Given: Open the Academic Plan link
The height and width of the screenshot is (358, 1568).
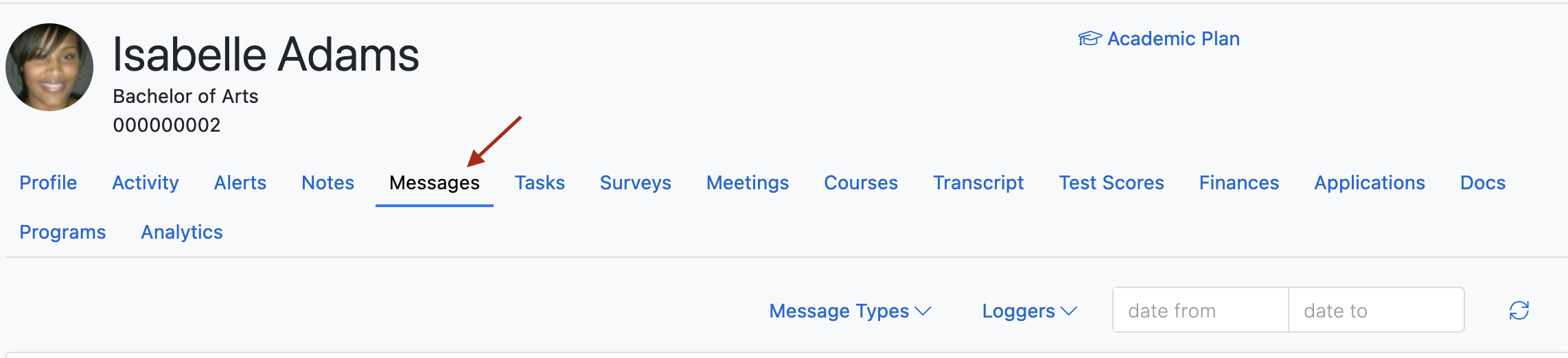Looking at the screenshot, I should (x=1173, y=38).
